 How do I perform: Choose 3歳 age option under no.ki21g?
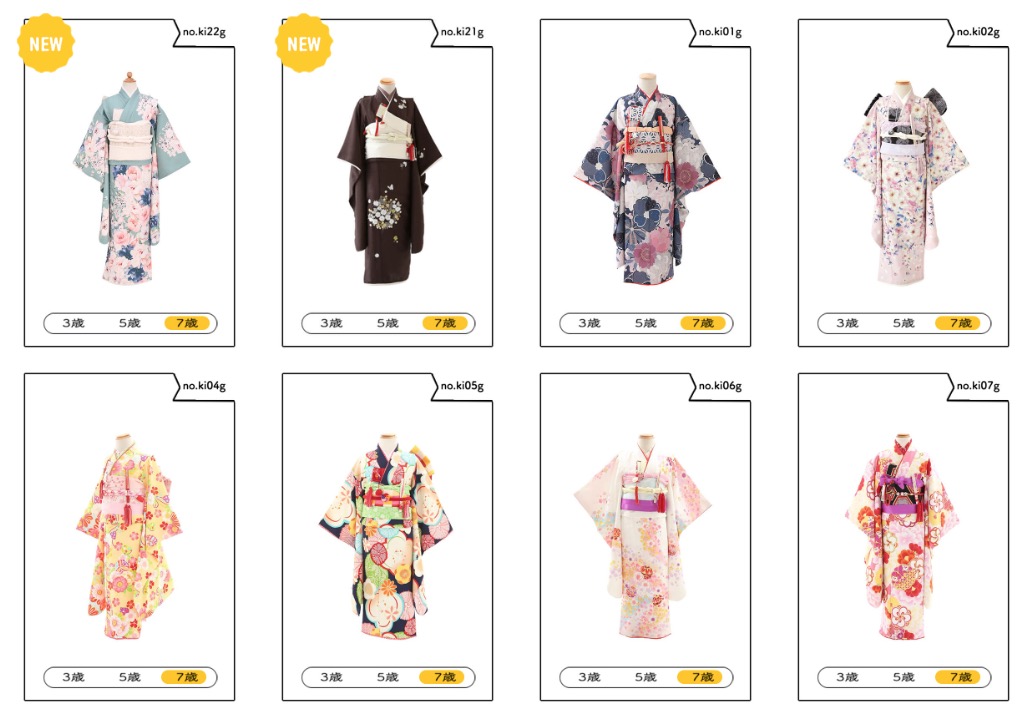[x=331, y=323]
